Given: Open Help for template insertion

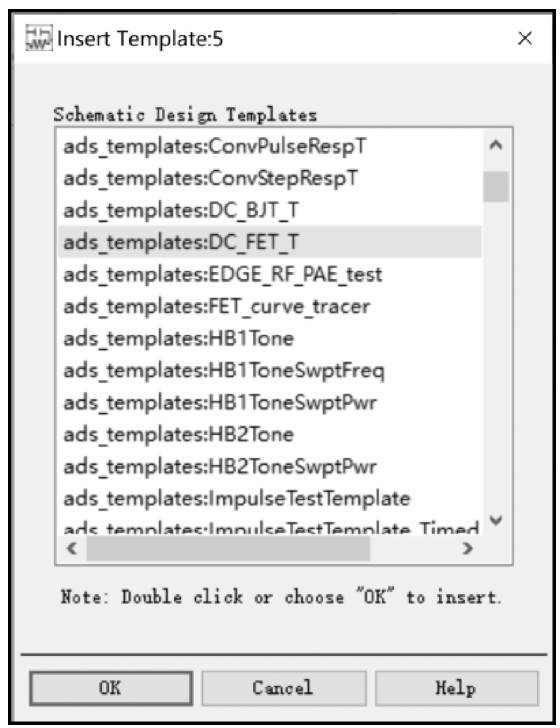Looking at the screenshot, I should 456,688.
